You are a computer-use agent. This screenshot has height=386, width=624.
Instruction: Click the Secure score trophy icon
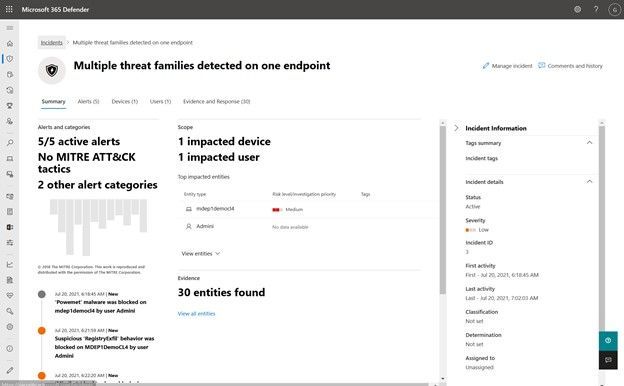click(10, 105)
